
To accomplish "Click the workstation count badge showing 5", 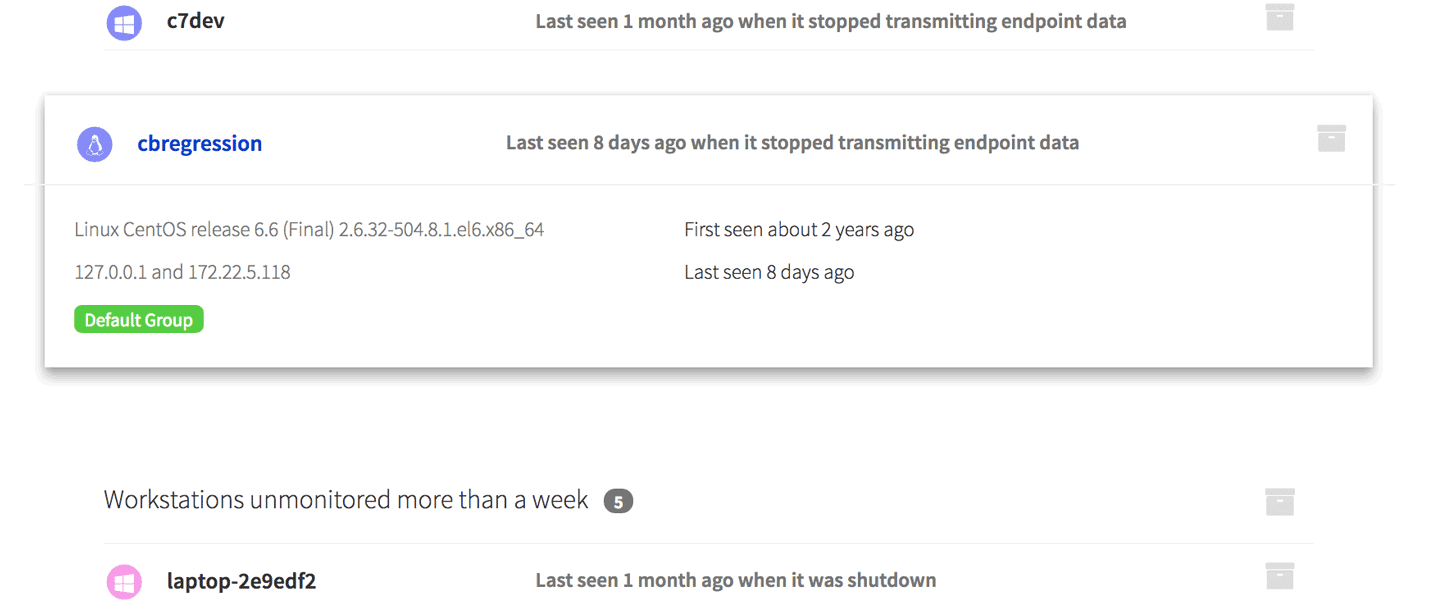I will pyautogui.click(x=618, y=501).
